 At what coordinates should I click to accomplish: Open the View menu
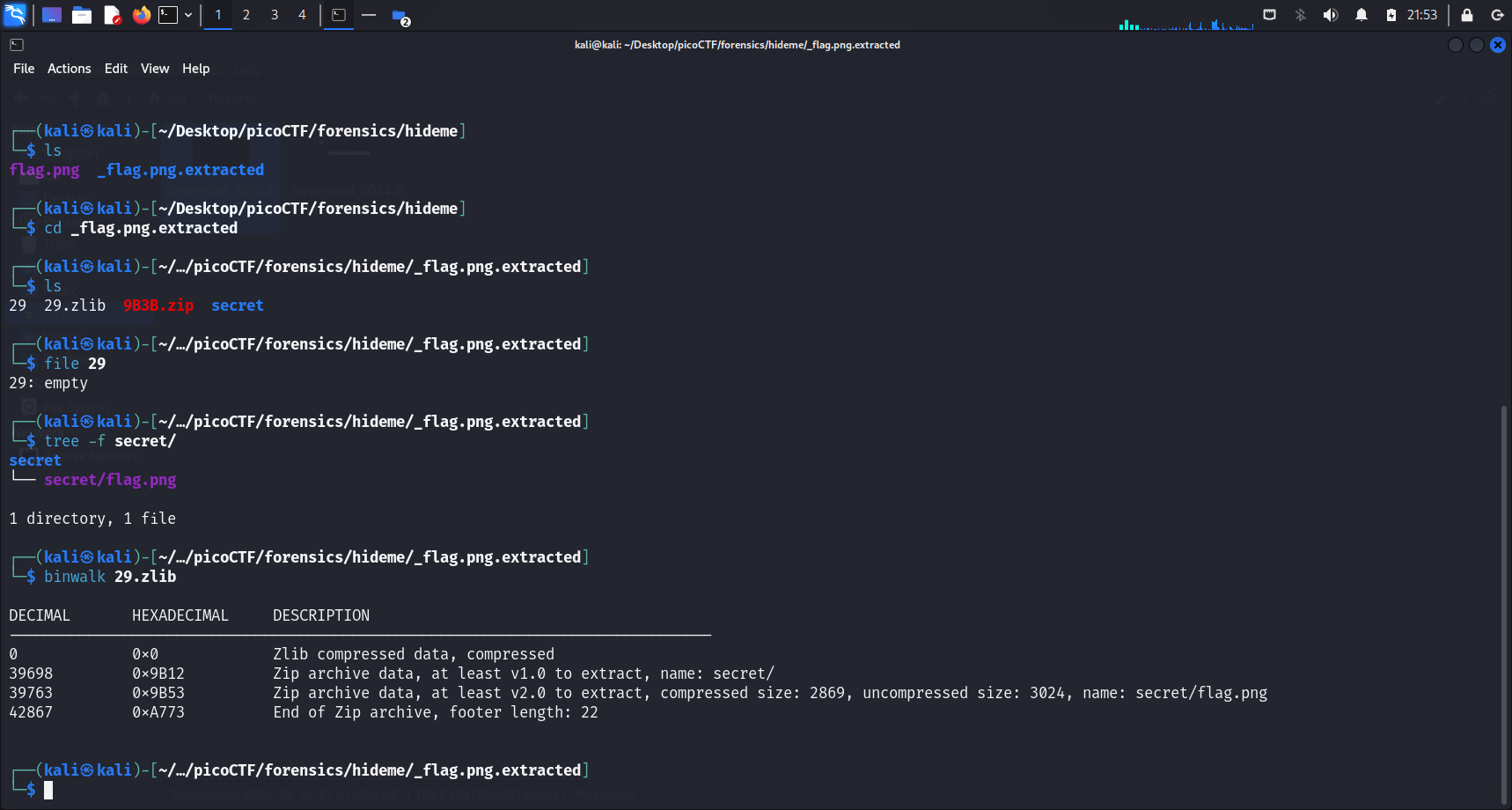(x=155, y=69)
